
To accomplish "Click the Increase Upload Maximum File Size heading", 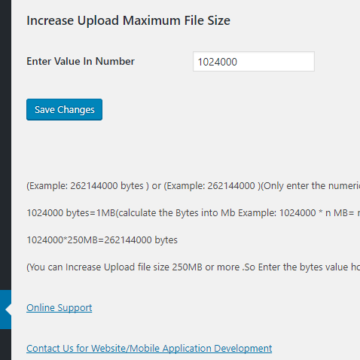I will pyautogui.click(x=128, y=21).
